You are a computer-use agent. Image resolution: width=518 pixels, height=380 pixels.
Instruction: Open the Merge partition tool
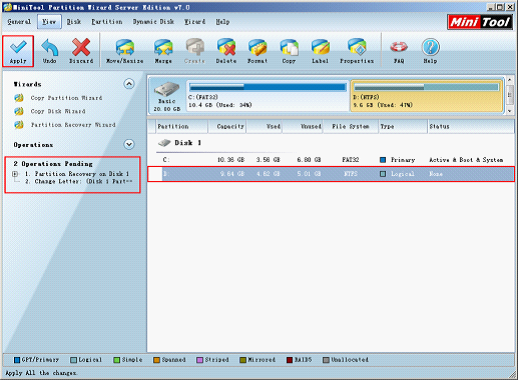(163, 51)
